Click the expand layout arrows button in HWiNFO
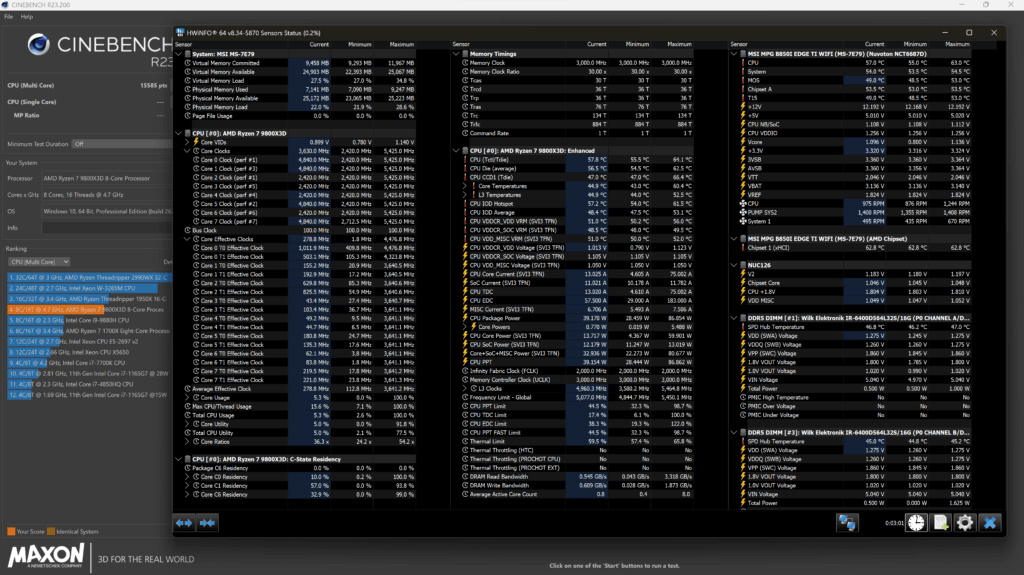 pyautogui.click(x=184, y=523)
